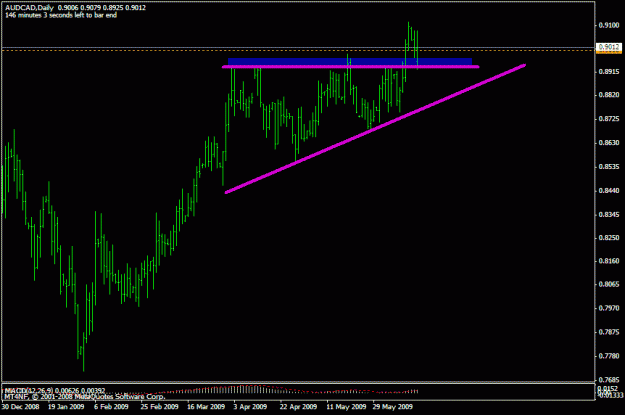Click the 0.7875 price axis label
This screenshot has height=415, width=625.
pos(609,332)
